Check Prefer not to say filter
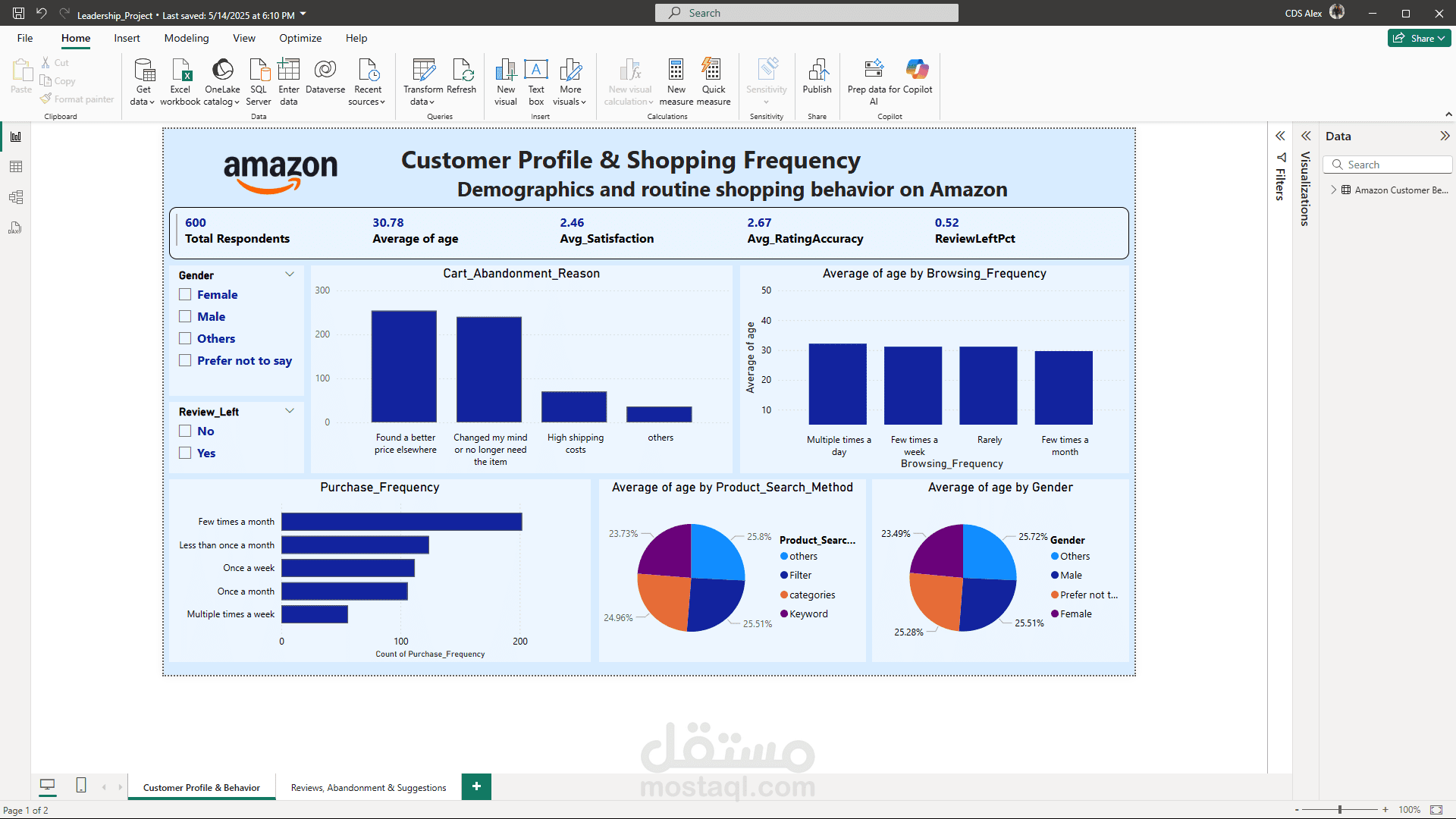Screen dimensions: 1456x819 click(x=185, y=360)
